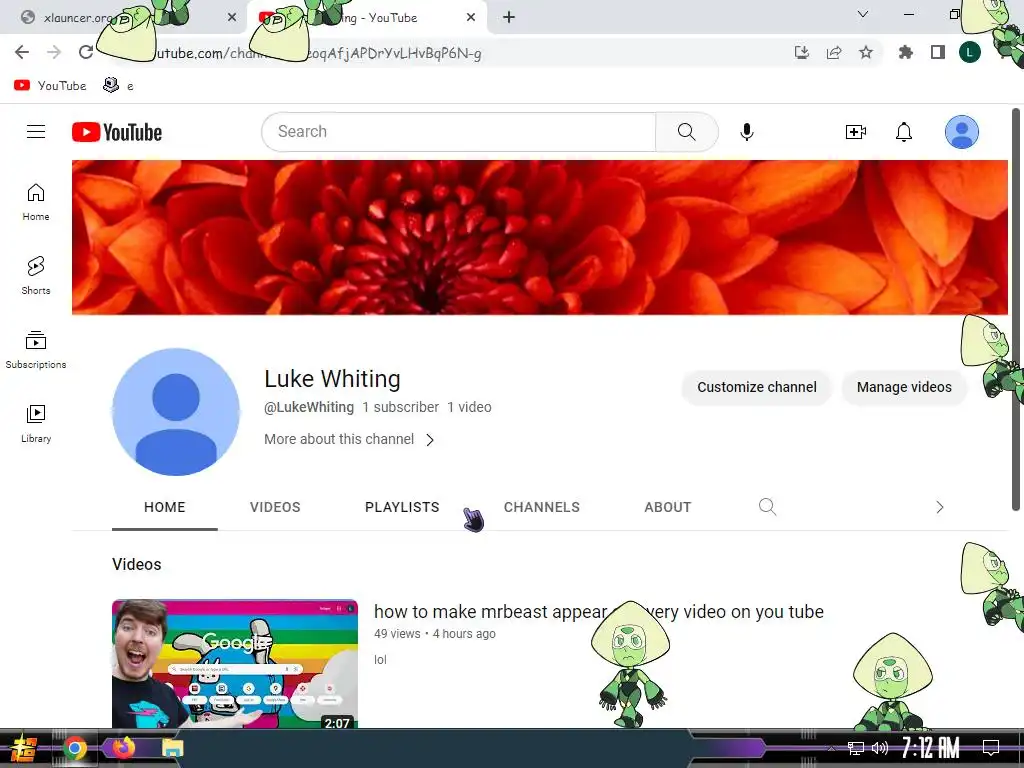Open the YouTube bookmark in bookmarks bar
The height and width of the screenshot is (768, 1024).
(x=50, y=86)
